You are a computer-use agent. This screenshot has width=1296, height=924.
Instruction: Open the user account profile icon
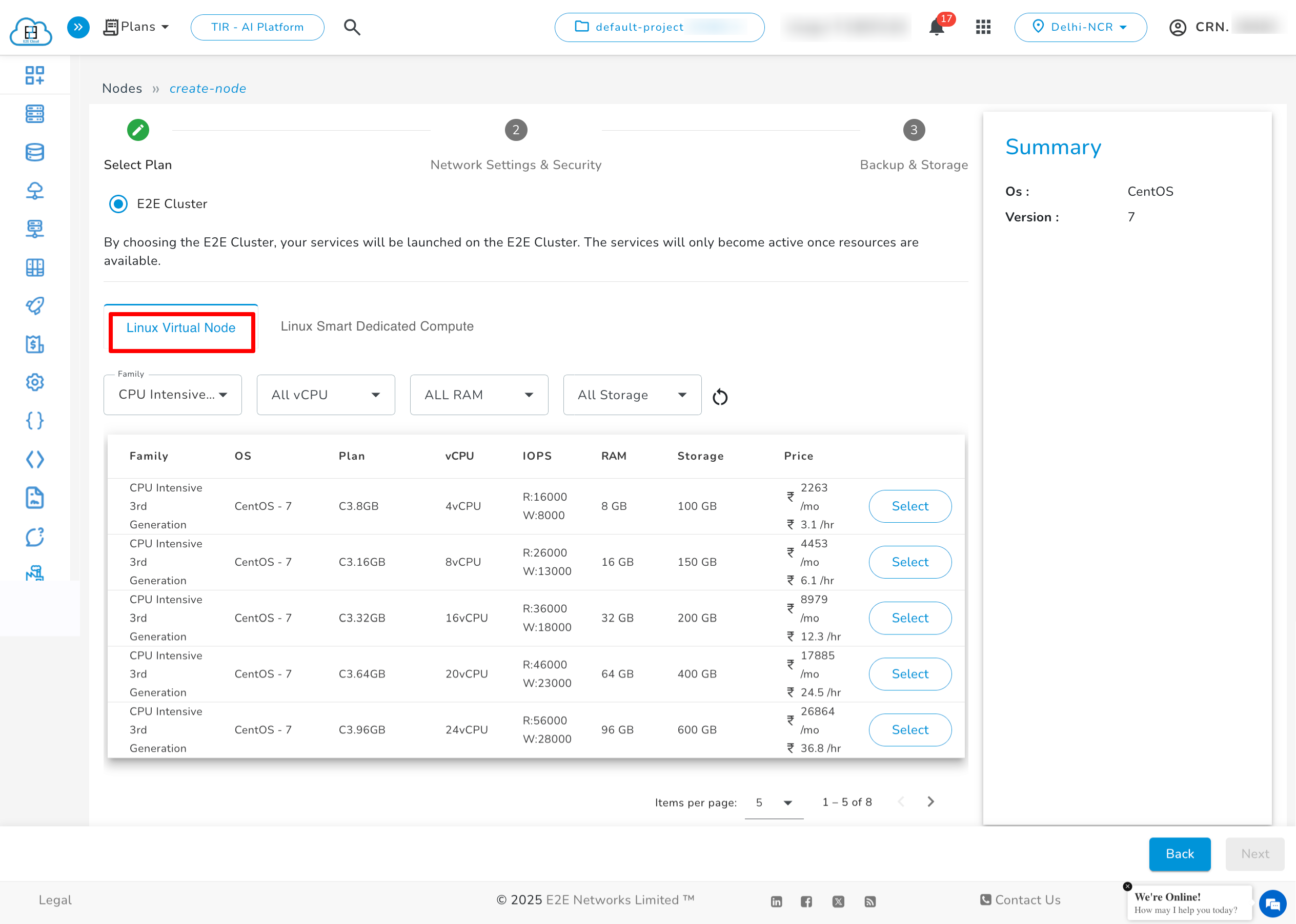pyautogui.click(x=1177, y=27)
